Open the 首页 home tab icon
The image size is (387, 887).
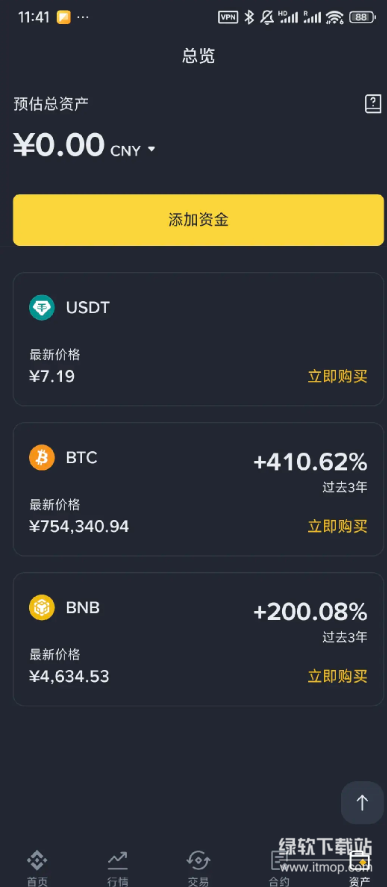point(37,861)
